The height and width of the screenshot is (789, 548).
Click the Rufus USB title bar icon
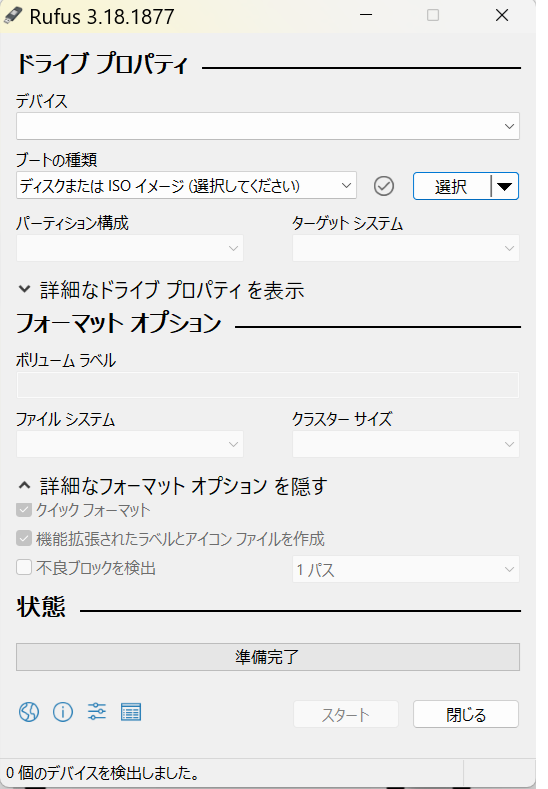[x=13, y=16]
